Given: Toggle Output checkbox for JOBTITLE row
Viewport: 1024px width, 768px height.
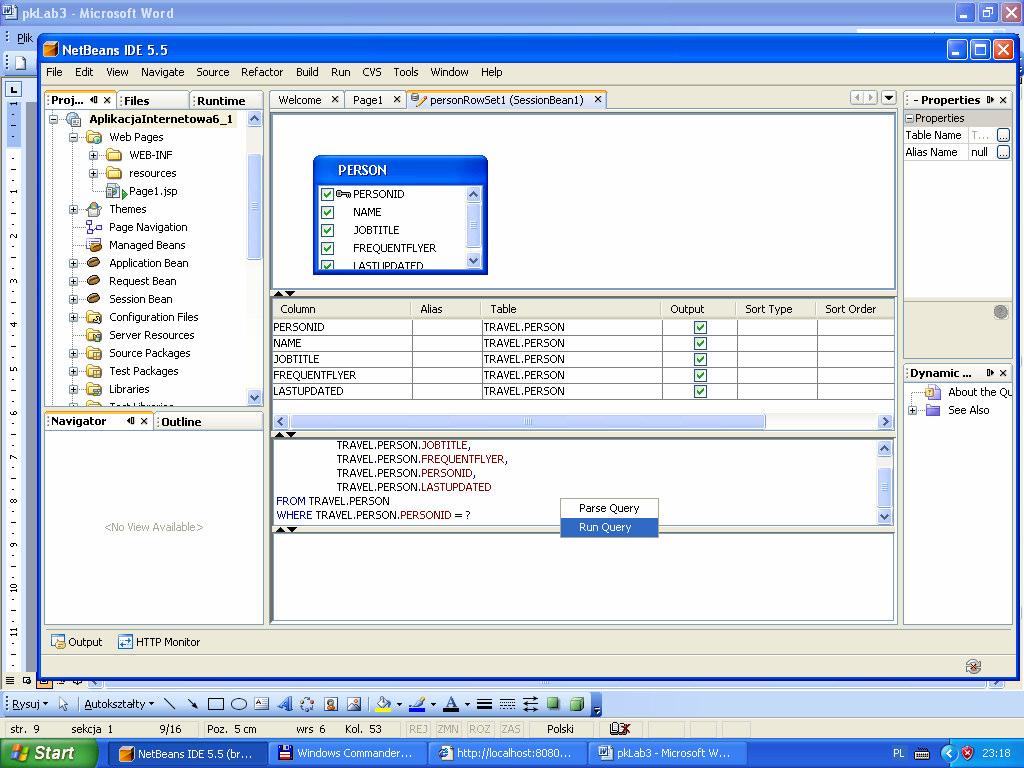Looking at the screenshot, I should (700, 359).
